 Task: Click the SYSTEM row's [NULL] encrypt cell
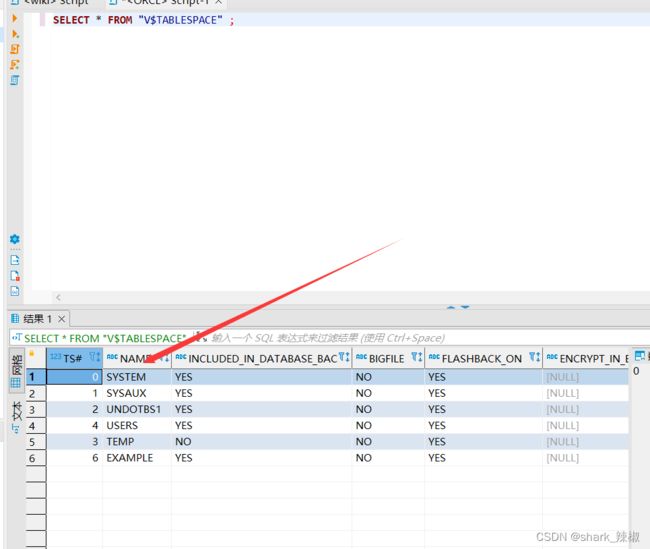pyautogui.click(x=586, y=377)
